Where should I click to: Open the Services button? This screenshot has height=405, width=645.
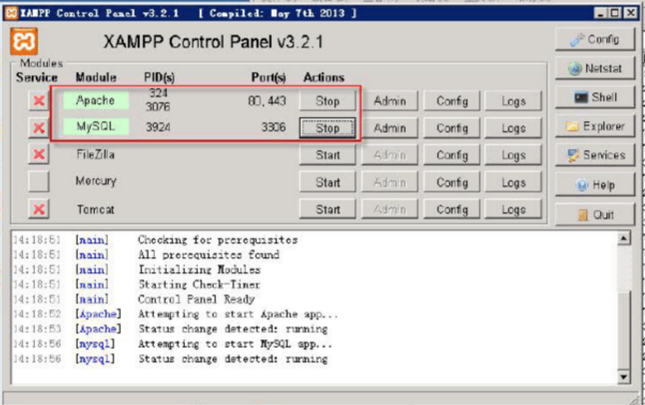[595, 155]
